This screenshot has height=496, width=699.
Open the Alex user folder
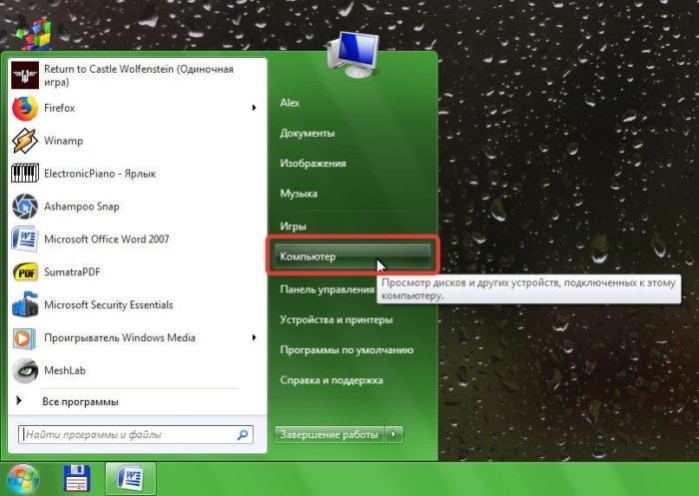pos(290,103)
